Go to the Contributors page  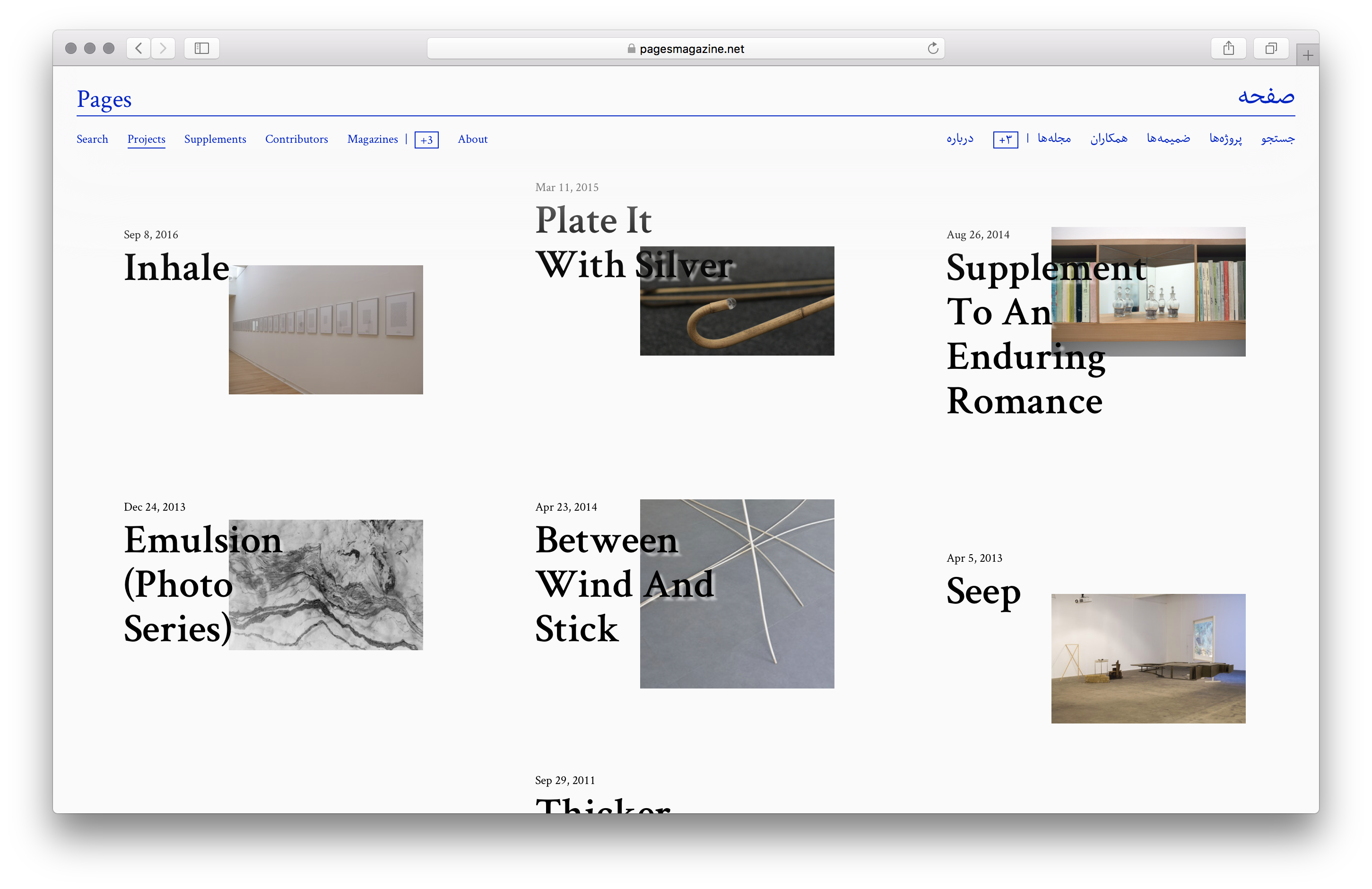296,139
